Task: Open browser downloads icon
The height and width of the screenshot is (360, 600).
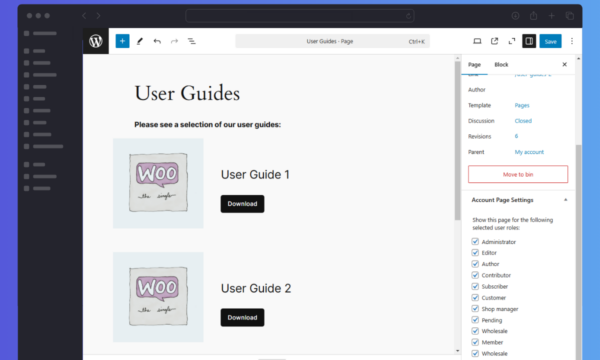Action: (x=515, y=16)
